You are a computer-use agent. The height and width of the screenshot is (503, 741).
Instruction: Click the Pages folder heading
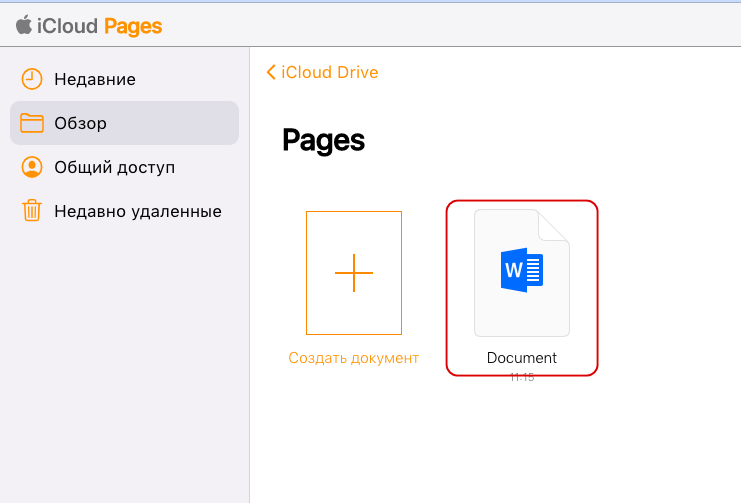point(324,141)
